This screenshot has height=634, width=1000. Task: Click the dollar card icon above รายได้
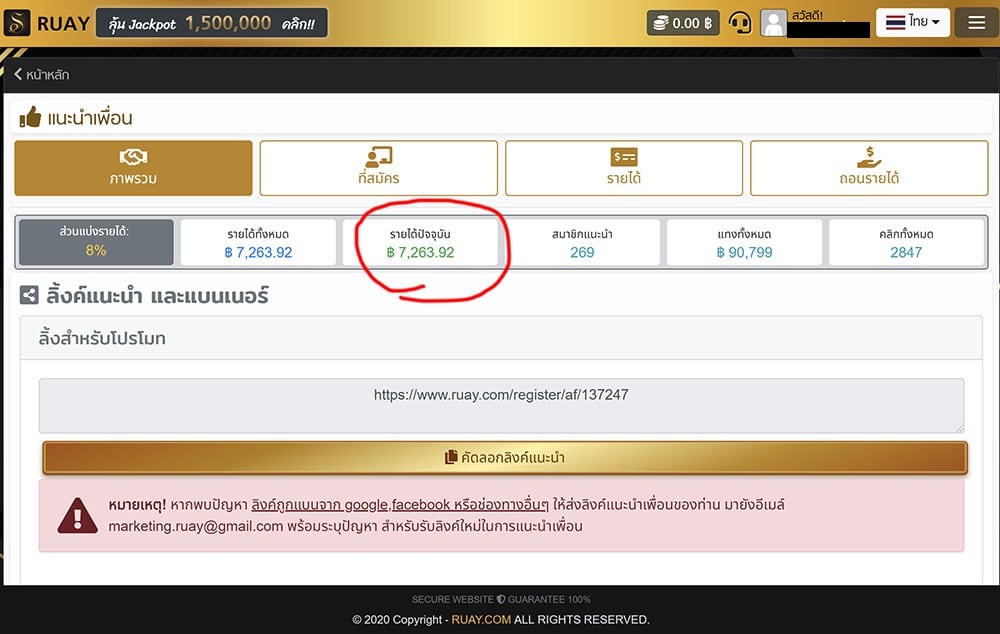(624, 157)
